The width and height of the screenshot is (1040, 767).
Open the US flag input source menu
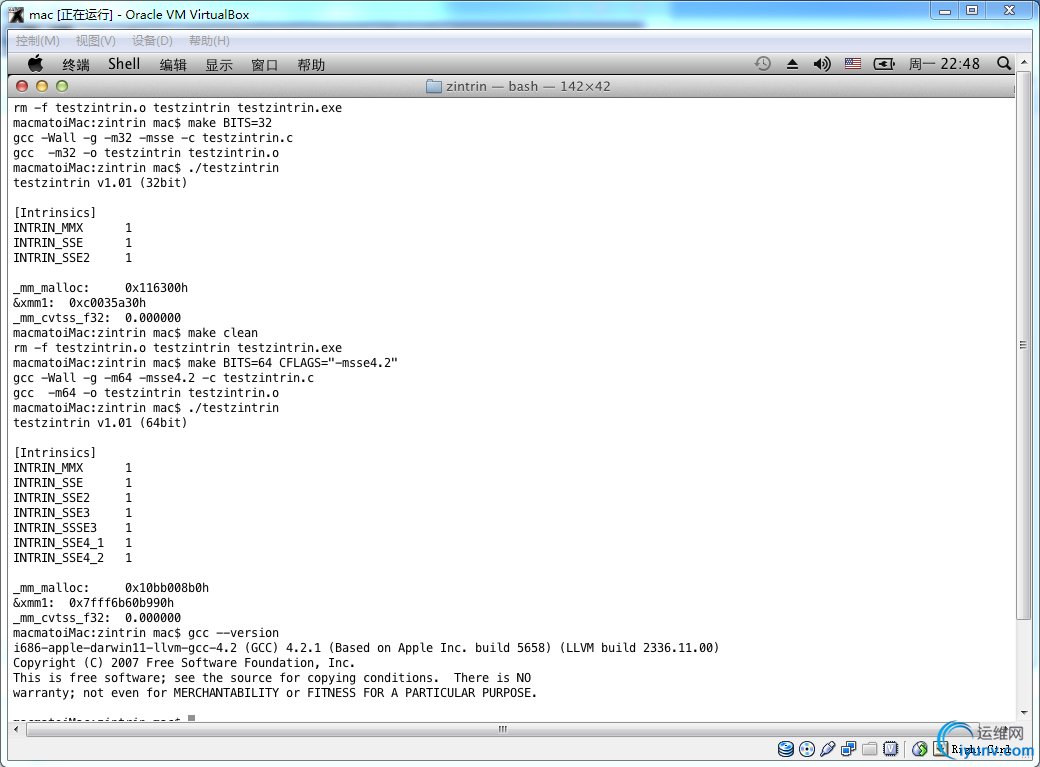853,64
